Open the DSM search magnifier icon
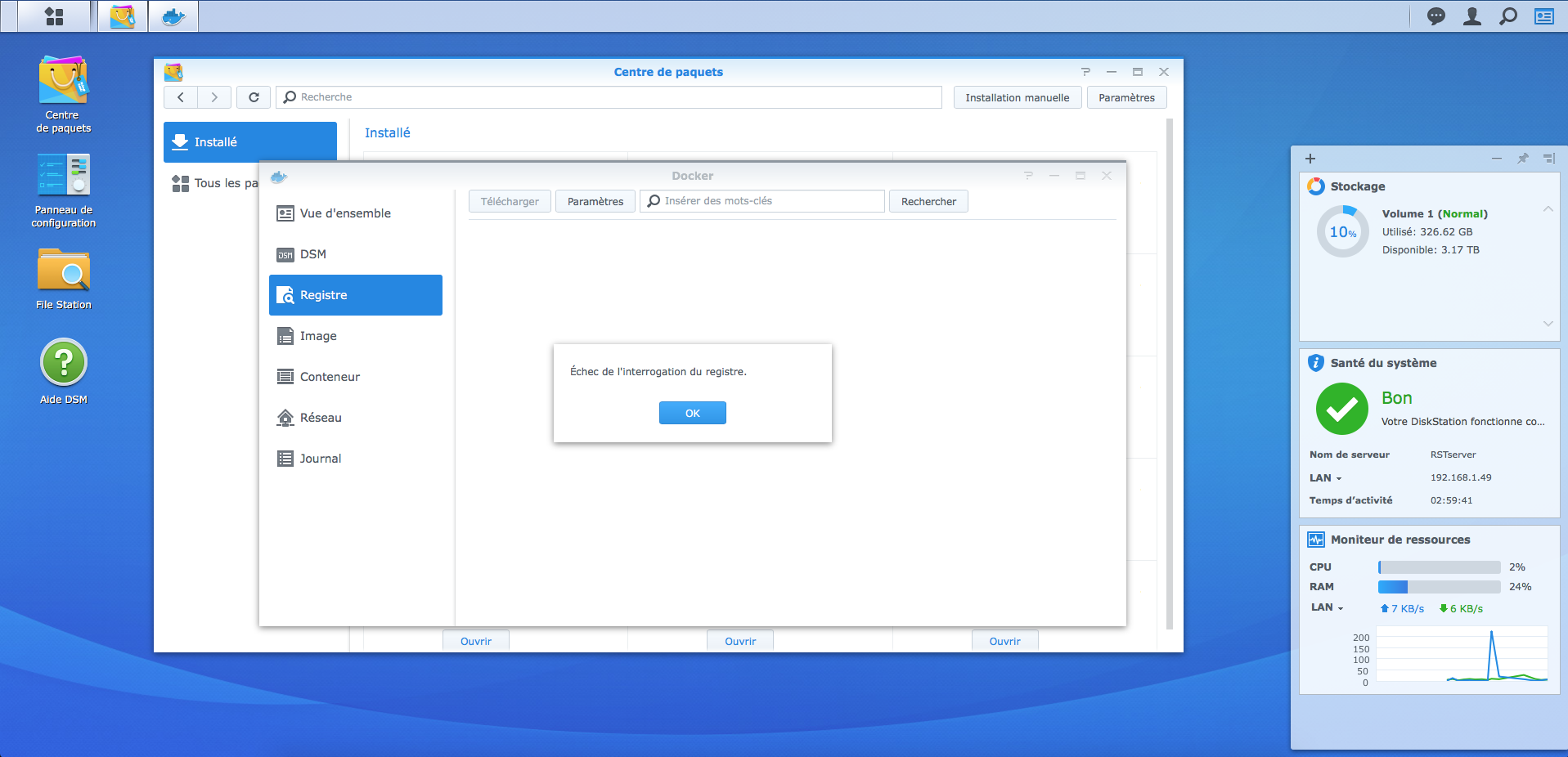Screen dimensions: 1568x757 pos(1507,16)
